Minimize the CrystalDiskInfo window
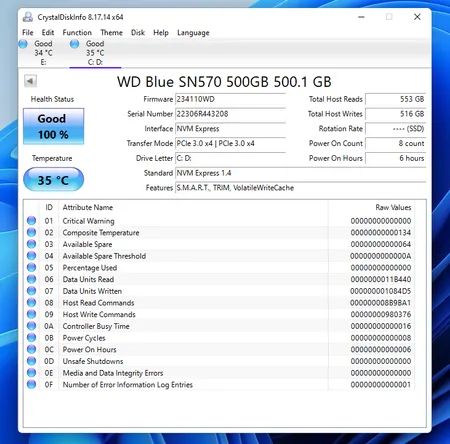This screenshot has width=450, height=444. (x=361, y=17)
